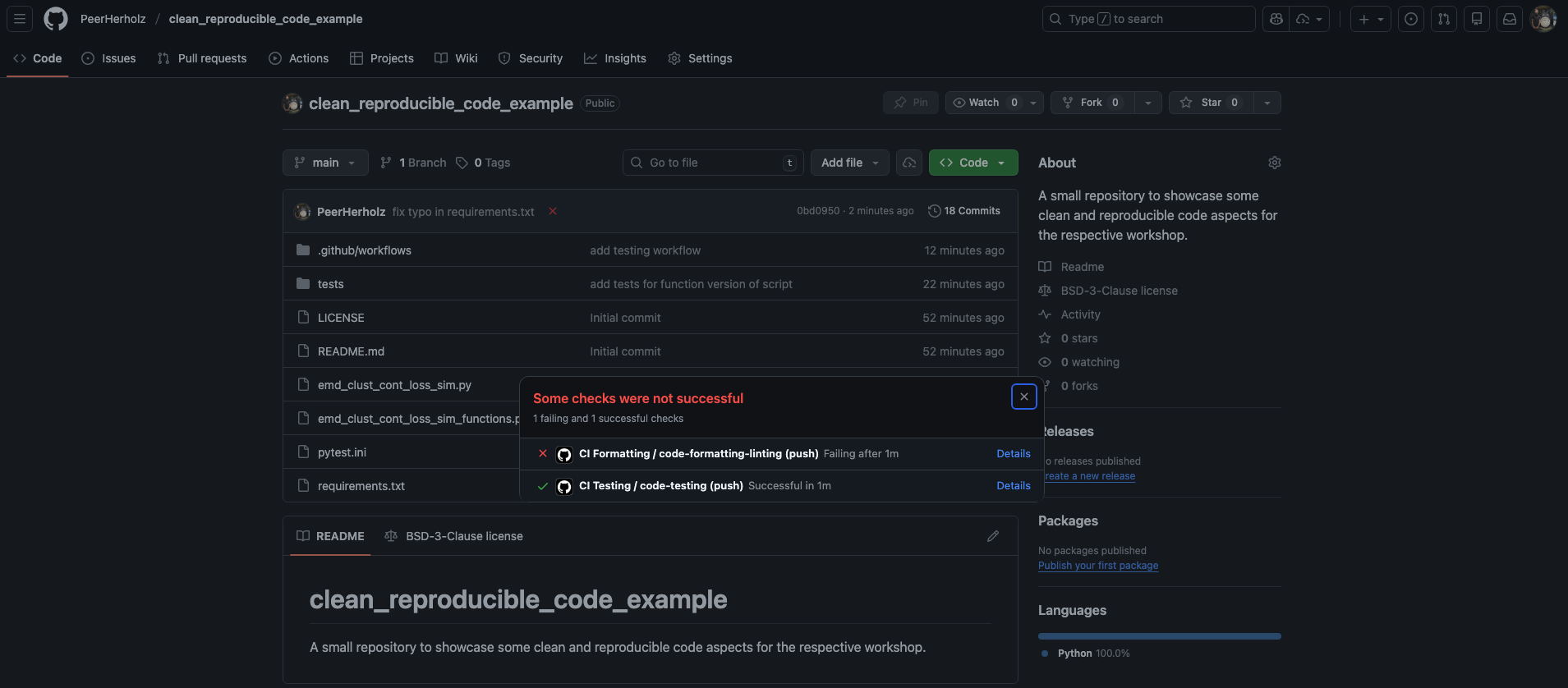Edit README with the pencil icon
Viewport: 1568px width, 688px height.
(993, 536)
